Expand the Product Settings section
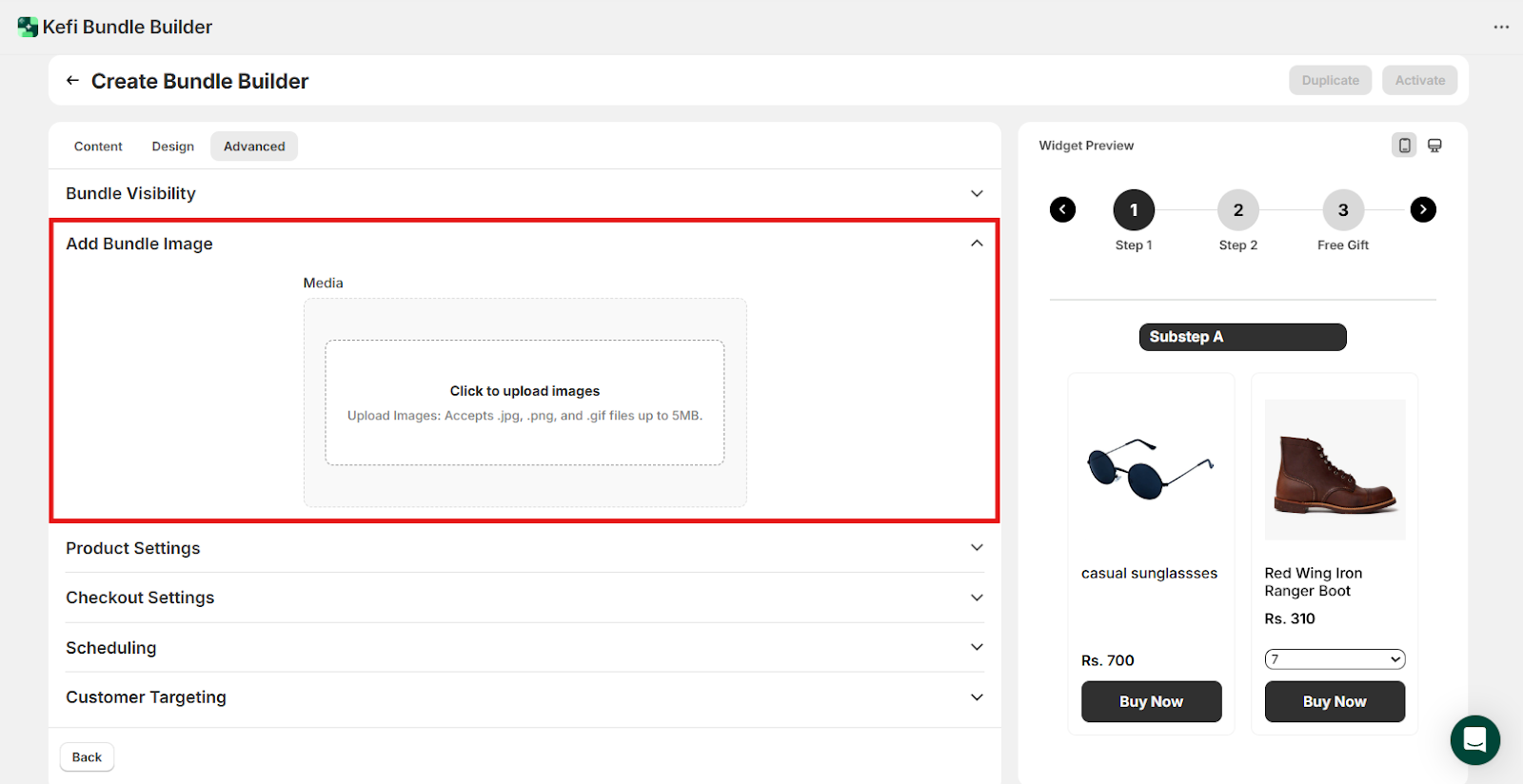 point(977,548)
